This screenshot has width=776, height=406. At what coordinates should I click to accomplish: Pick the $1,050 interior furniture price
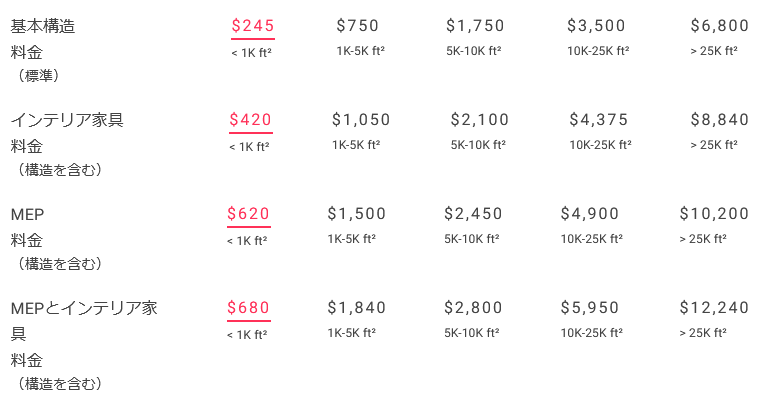pos(361,120)
